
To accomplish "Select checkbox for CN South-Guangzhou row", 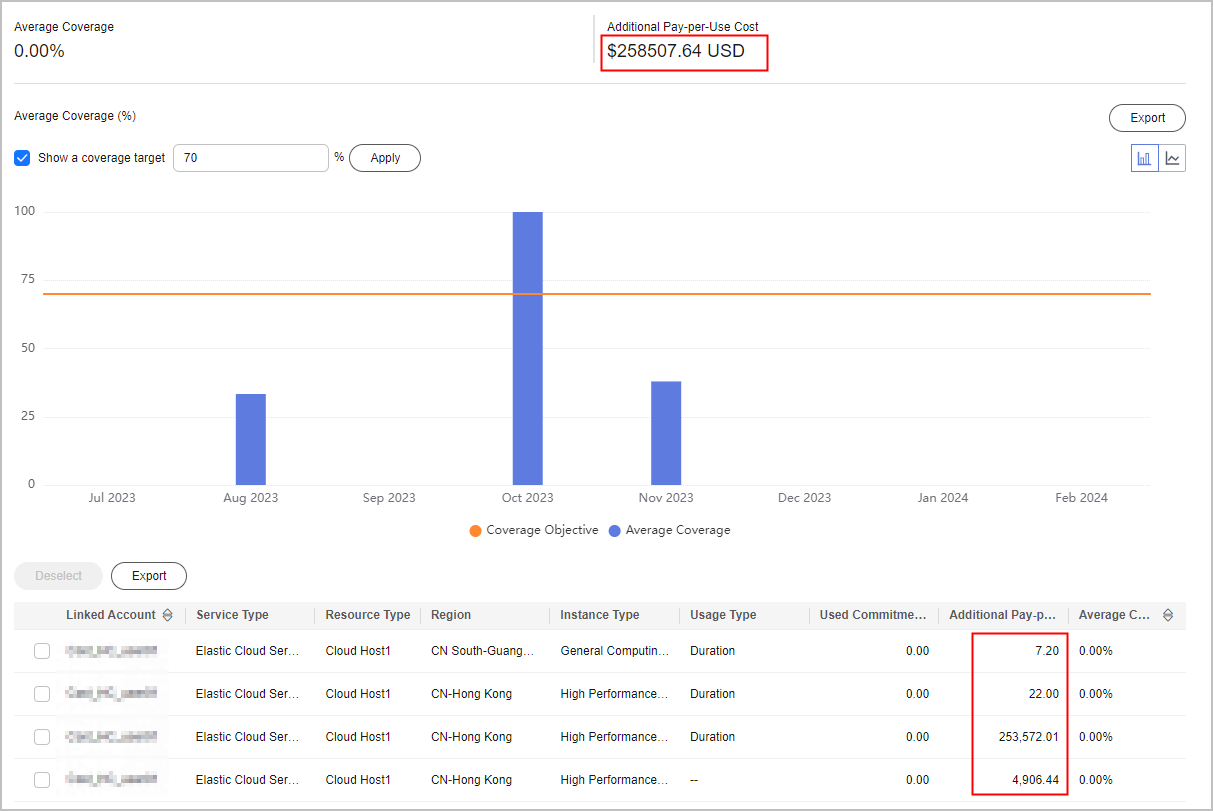I will 42,651.
